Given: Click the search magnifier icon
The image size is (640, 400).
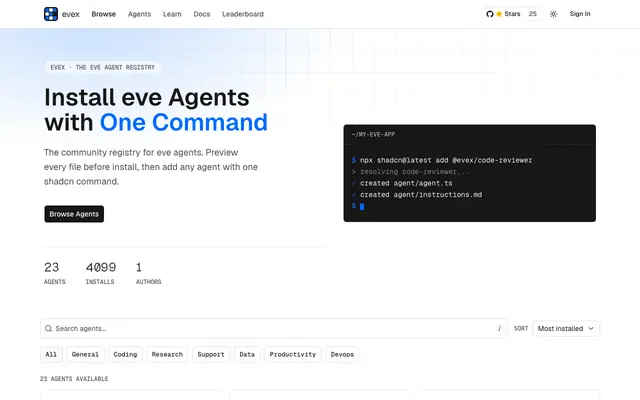Looking at the screenshot, I should (49, 329).
